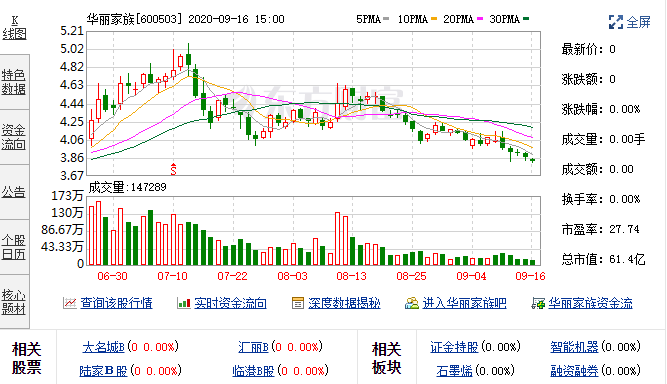Viewport: 667px width, 384px height.
Task: Click the 5PMA gray legend swatch
Action: click(x=386, y=19)
